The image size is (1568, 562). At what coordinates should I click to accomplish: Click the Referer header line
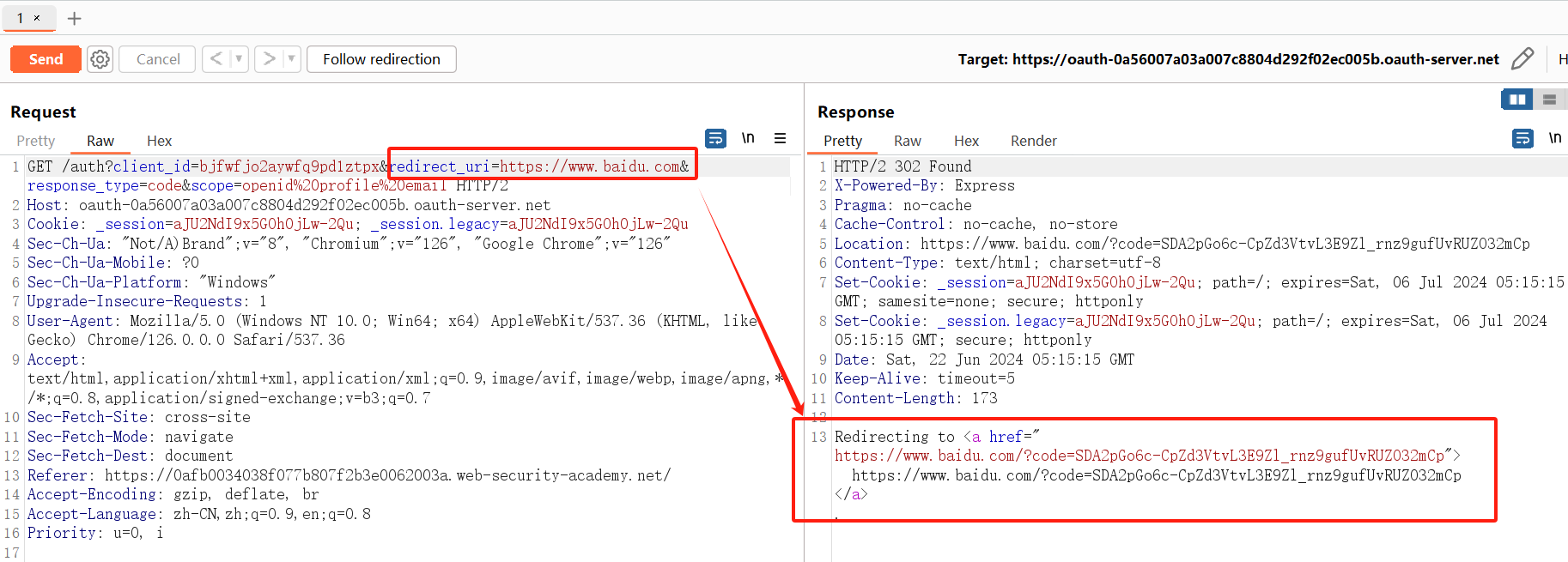tap(349, 475)
